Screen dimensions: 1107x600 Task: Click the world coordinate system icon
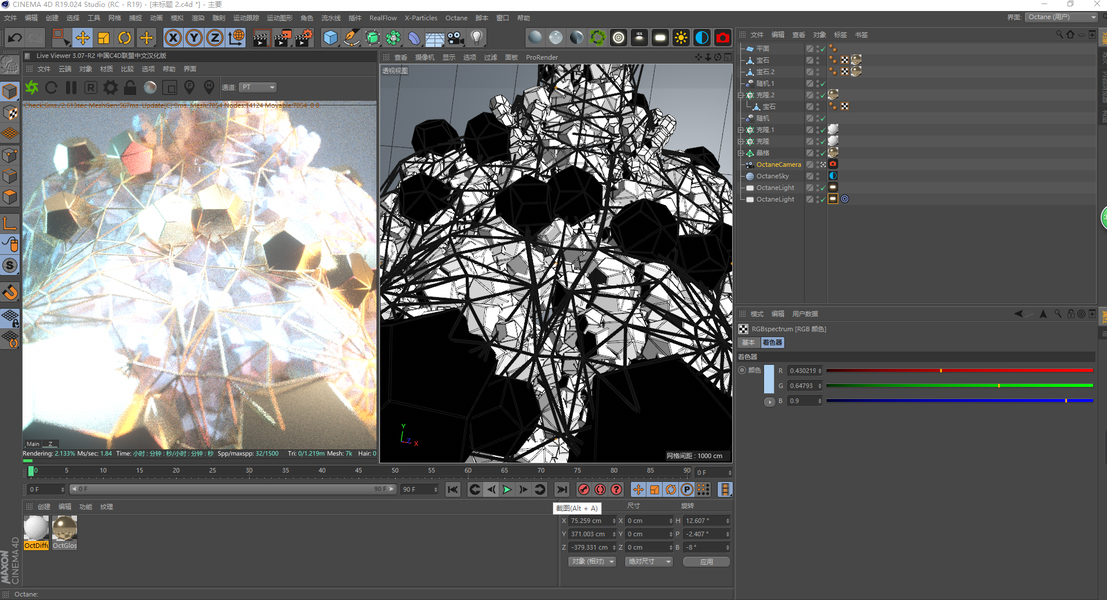pos(237,37)
